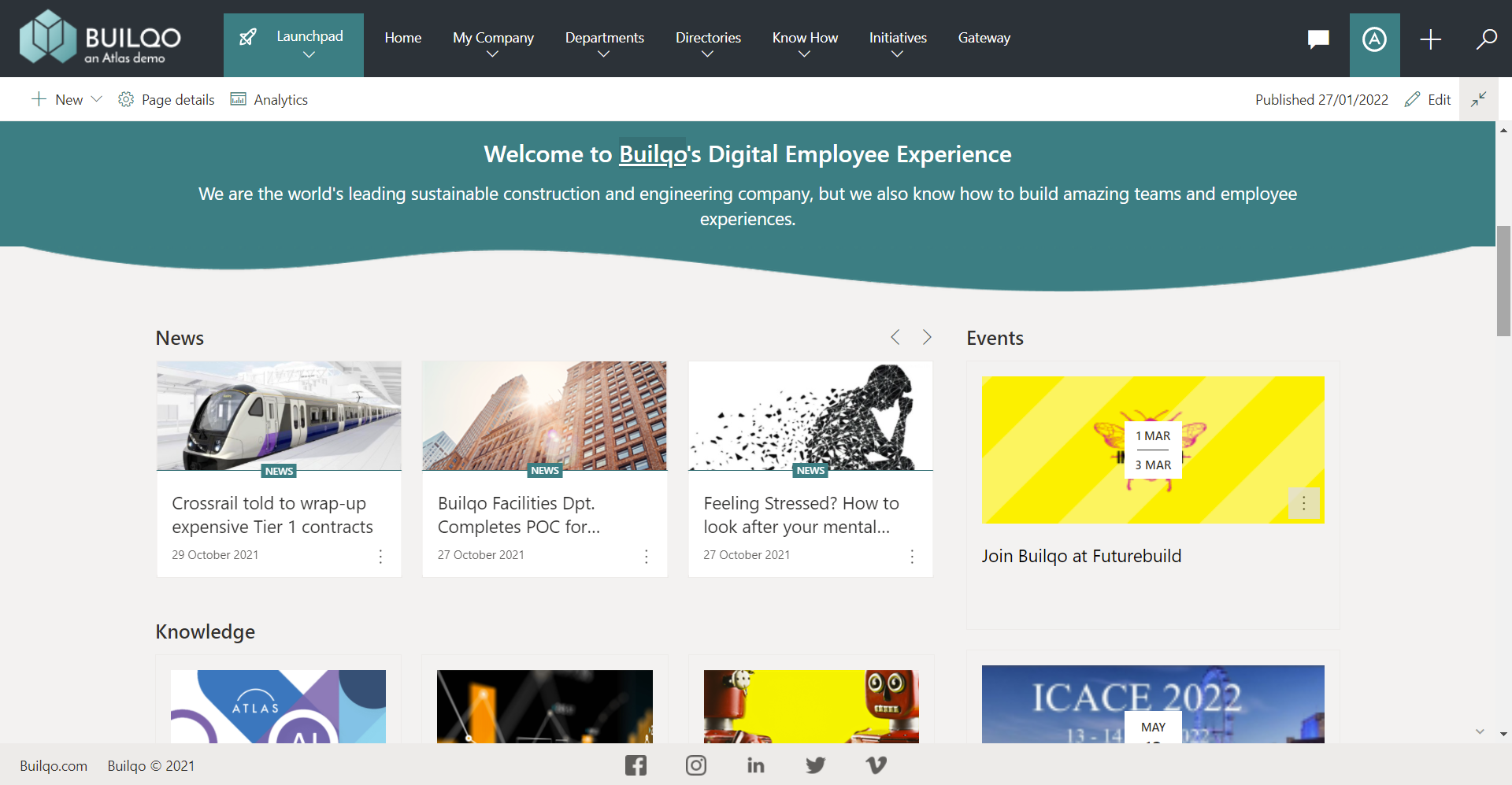
Task: Open the chat messages icon
Action: pos(1318,39)
